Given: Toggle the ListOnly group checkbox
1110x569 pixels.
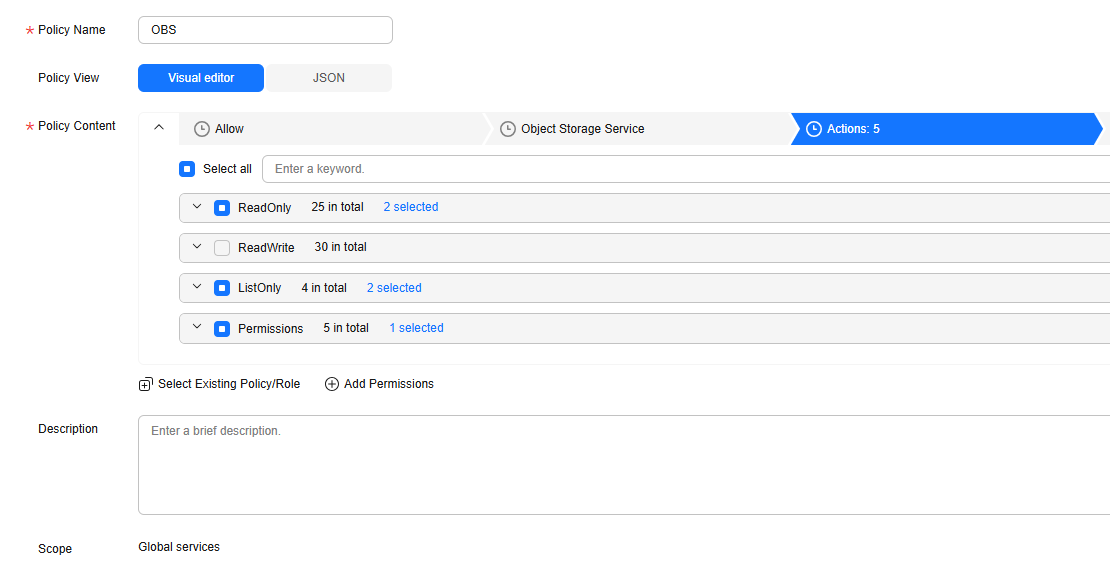Looking at the screenshot, I should coord(222,288).
